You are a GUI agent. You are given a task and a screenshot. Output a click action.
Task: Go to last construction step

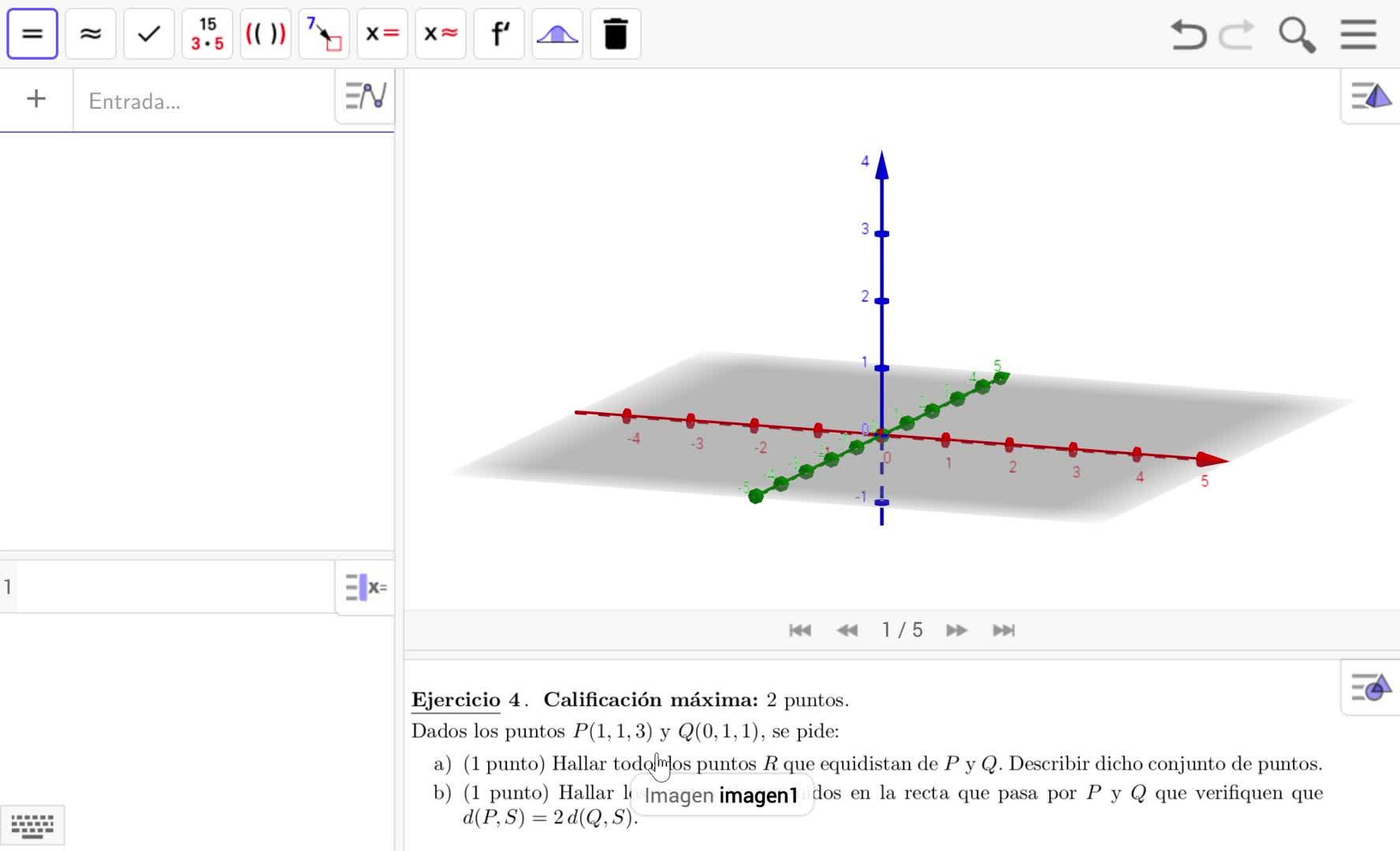point(1003,630)
